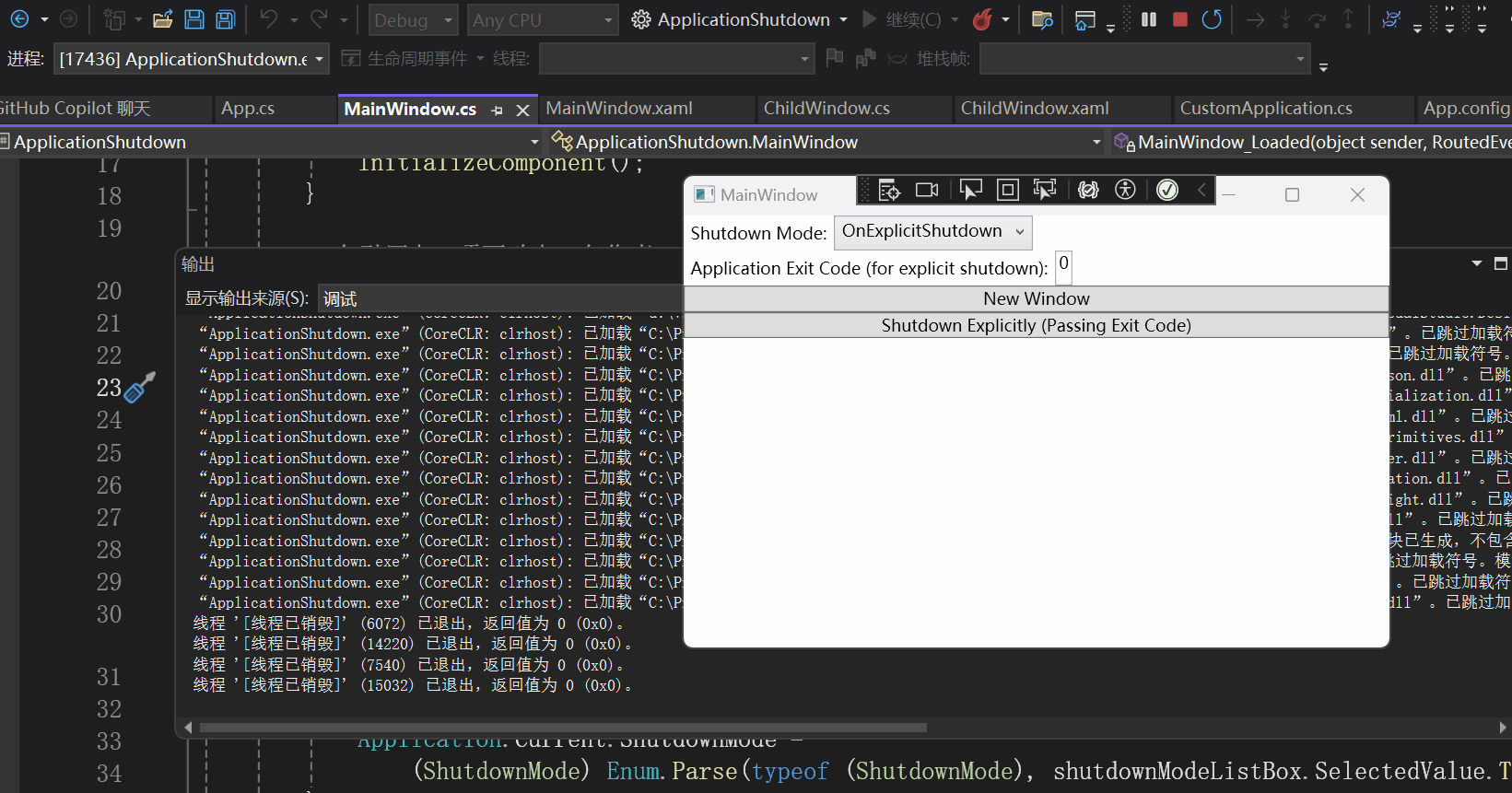The width and height of the screenshot is (1512, 793).
Task: Click the Step Into arrow icon
Action: coord(1285,19)
